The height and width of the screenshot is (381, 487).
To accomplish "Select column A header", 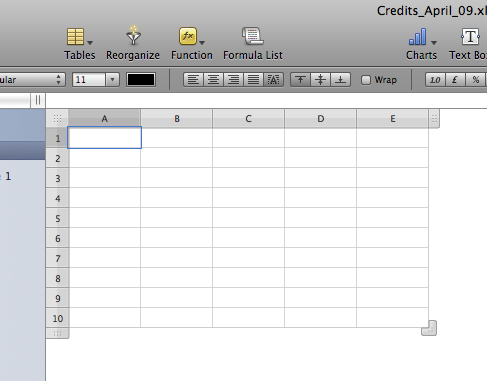I will (104, 118).
